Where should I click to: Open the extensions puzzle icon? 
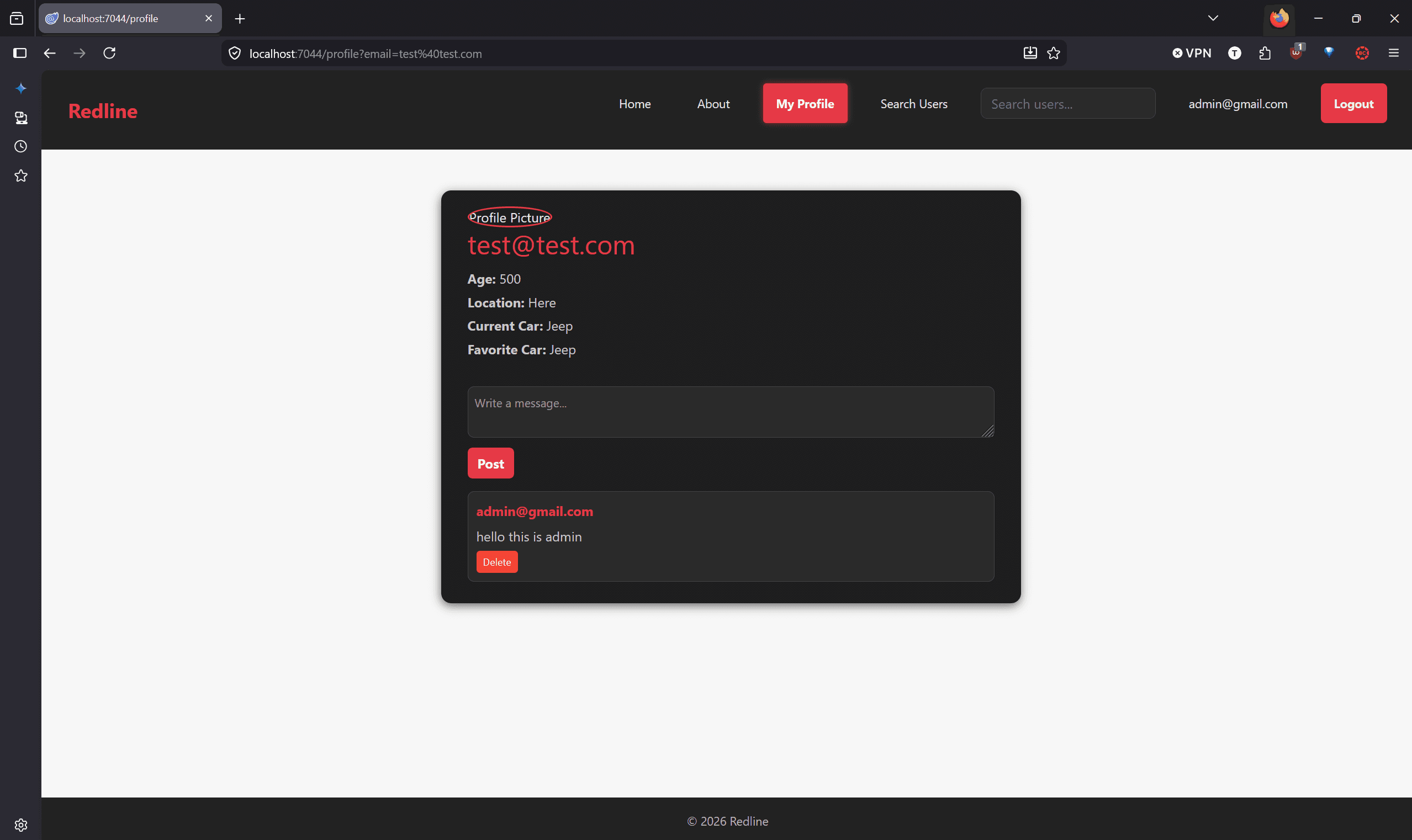click(x=1265, y=53)
